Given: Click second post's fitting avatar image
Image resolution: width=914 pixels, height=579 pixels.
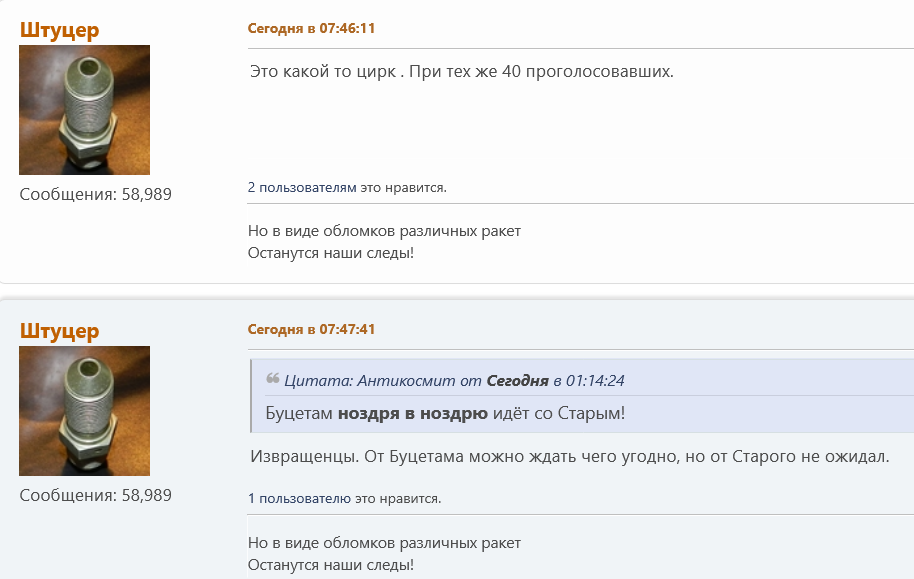Looking at the screenshot, I should point(85,410).
